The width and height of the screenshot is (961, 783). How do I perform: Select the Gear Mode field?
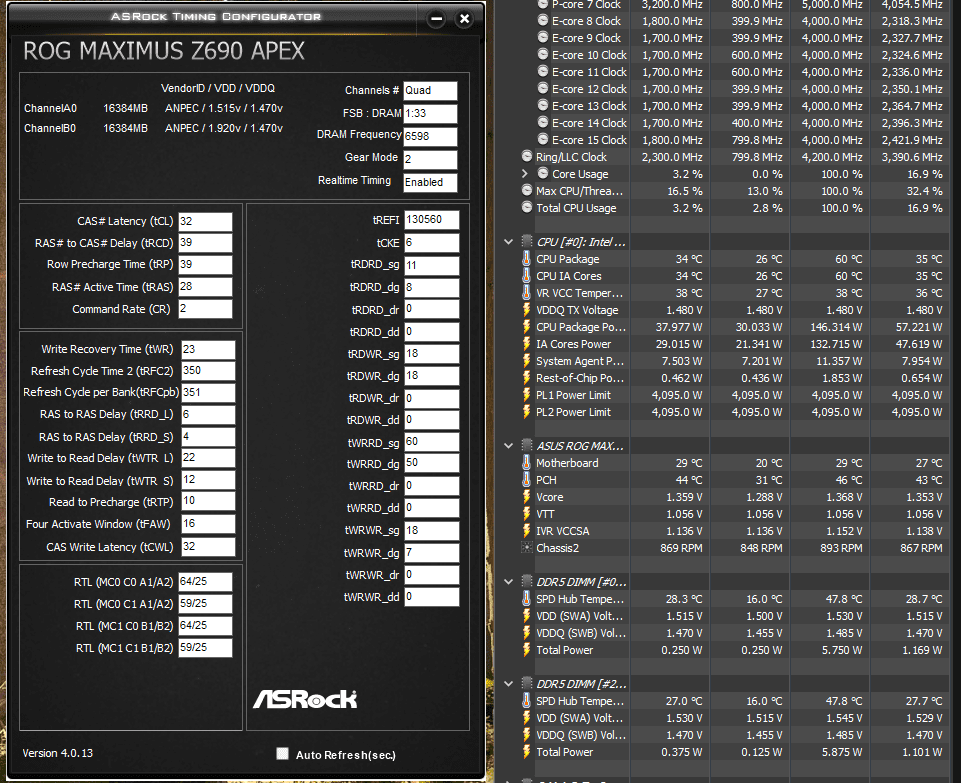coord(430,159)
